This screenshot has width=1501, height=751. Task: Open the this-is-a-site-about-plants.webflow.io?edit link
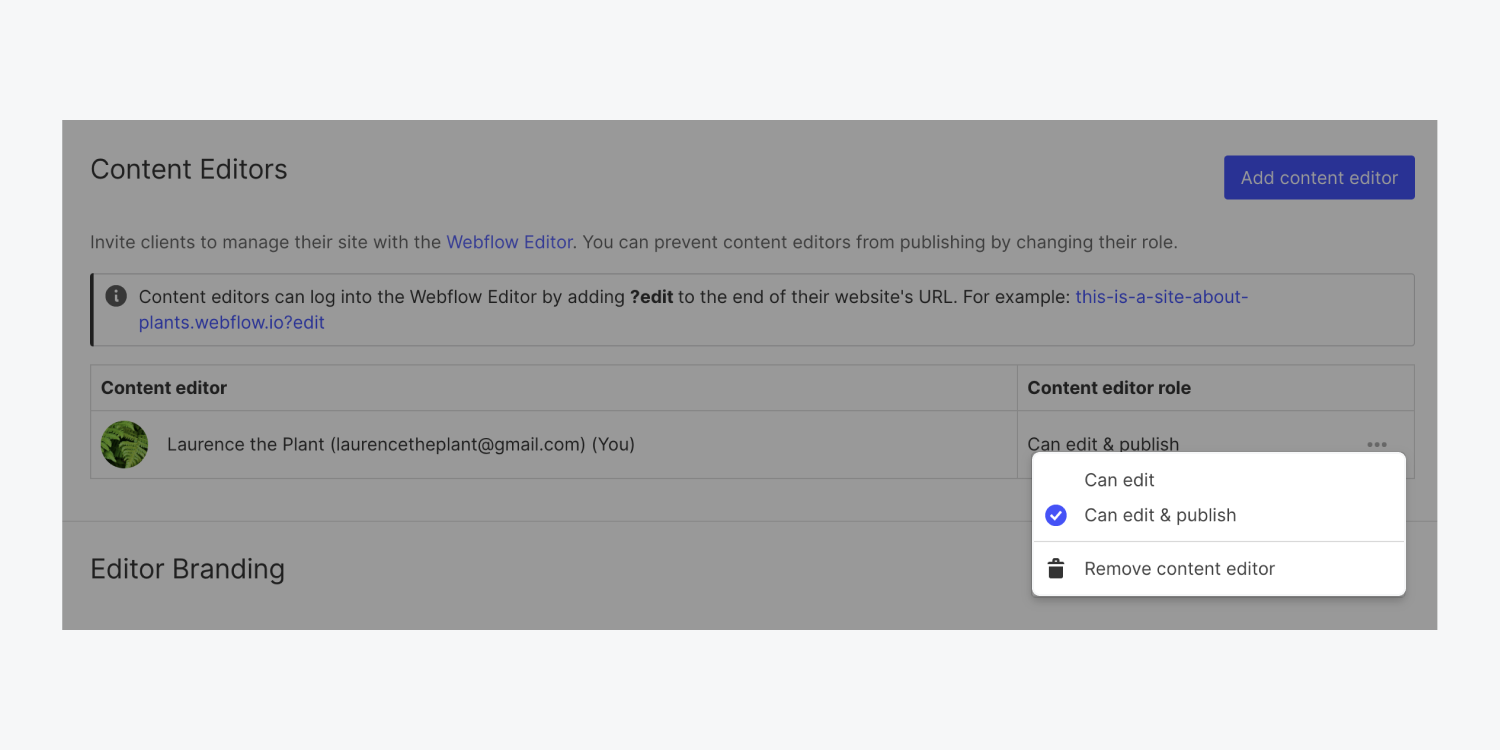pyautogui.click(x=1161, y=297)
